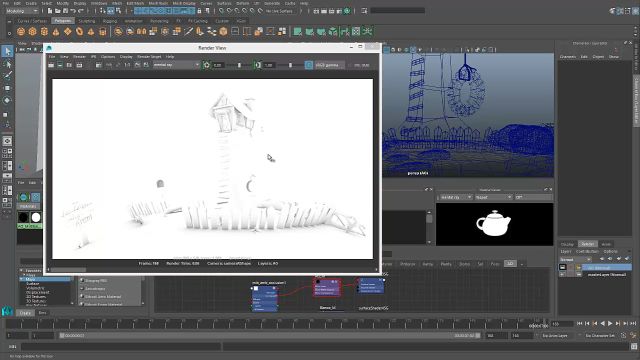Open the Bins tab in Hypershade

pos(42,313)
